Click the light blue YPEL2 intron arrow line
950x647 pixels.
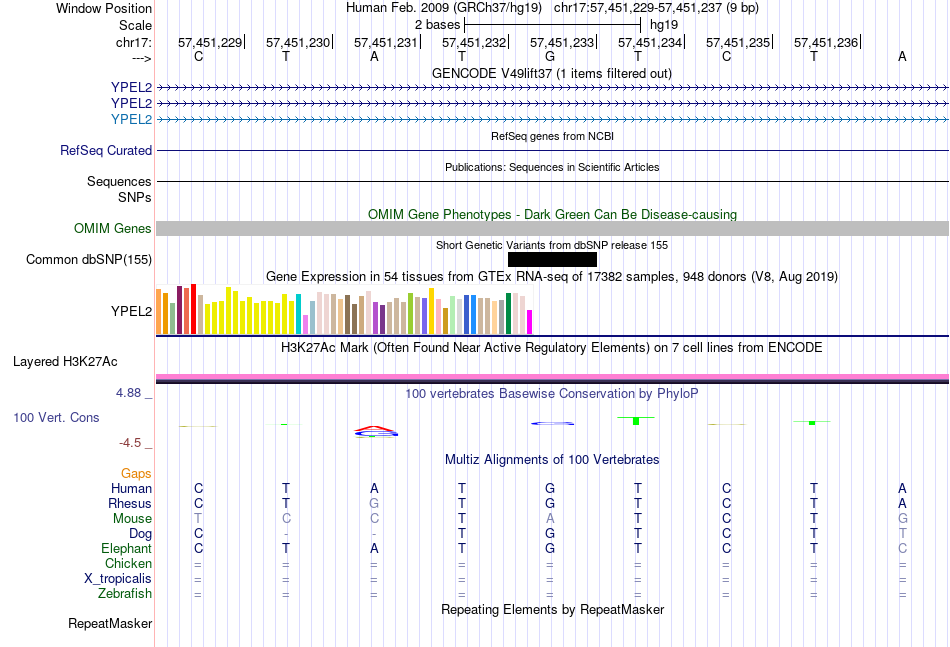pos(552,120)
